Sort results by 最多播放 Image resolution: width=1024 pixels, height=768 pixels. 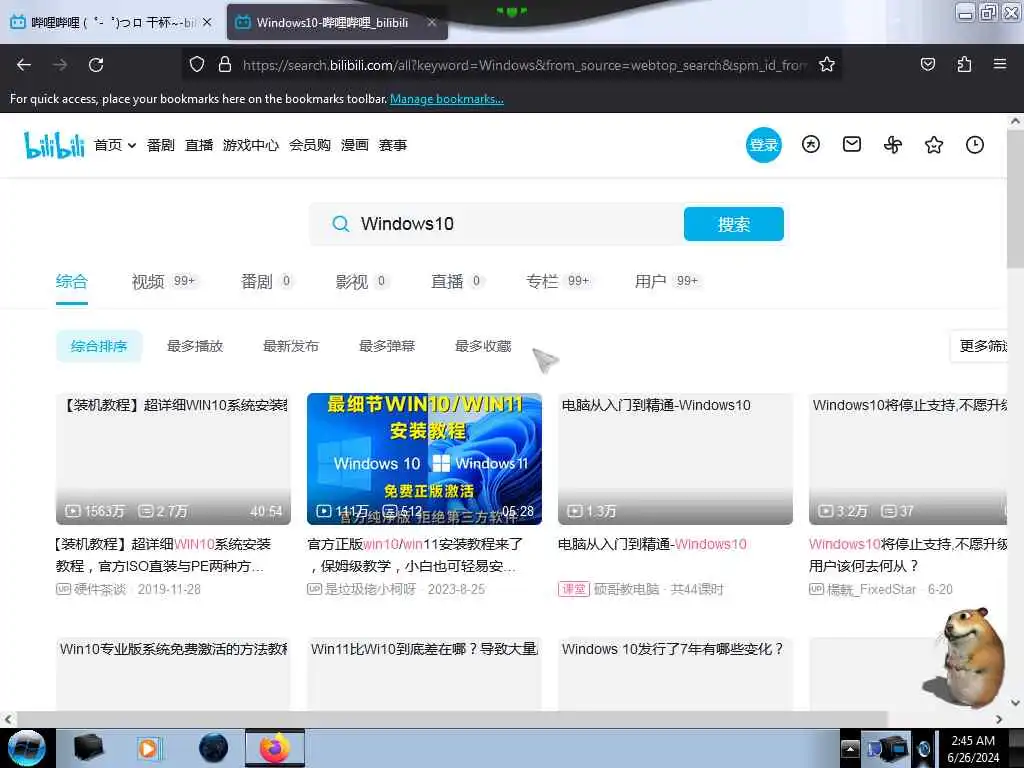point(195,346)
